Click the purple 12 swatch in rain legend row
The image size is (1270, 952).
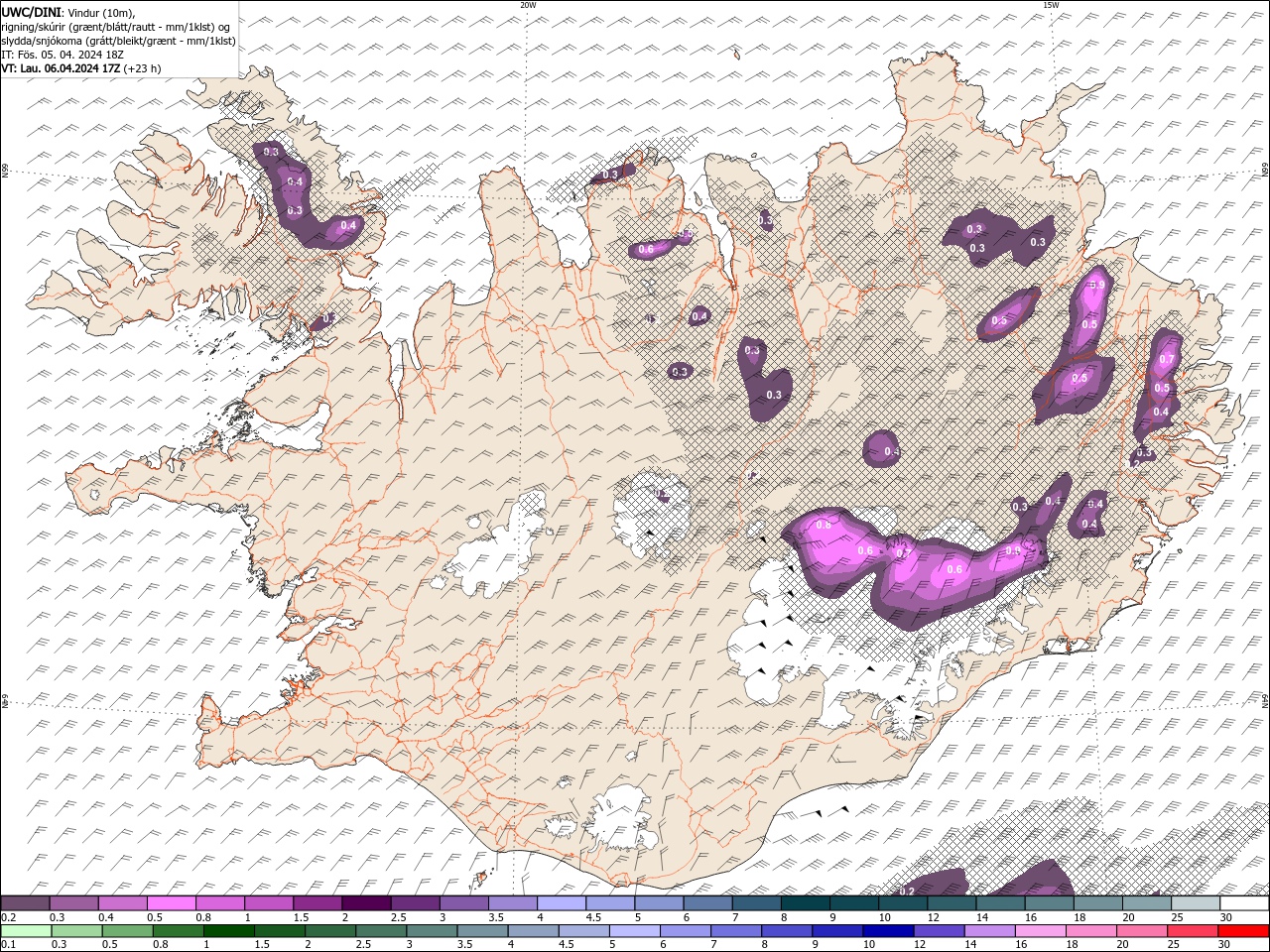(x=938, y=931)
